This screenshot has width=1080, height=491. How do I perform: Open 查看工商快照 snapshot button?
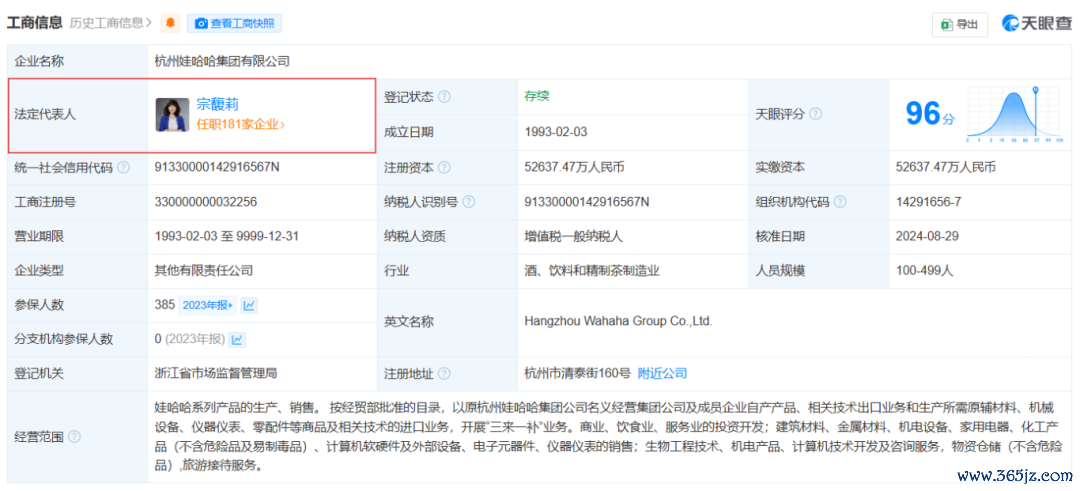(x=236, y=23)
